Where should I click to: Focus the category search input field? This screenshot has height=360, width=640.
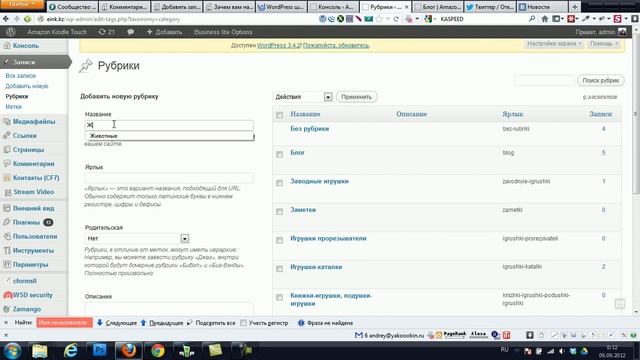pyautogui.click(x=544, y=80)
